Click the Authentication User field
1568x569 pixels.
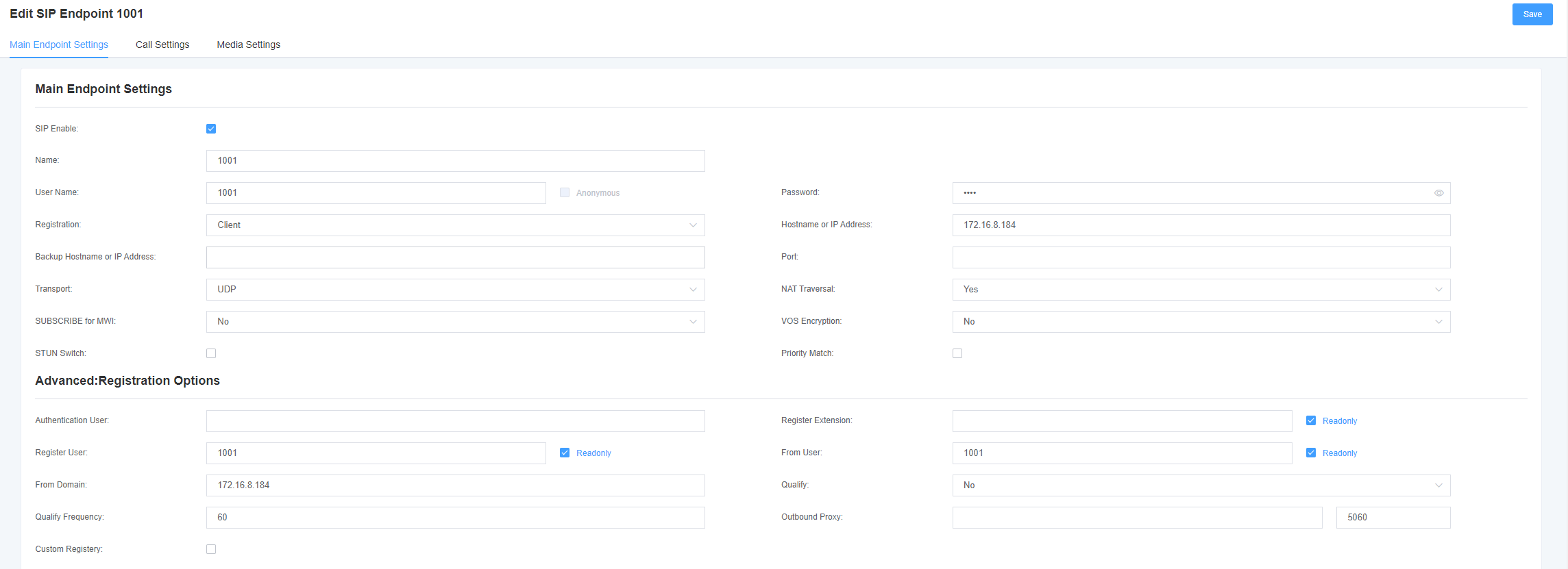(455, 421)
